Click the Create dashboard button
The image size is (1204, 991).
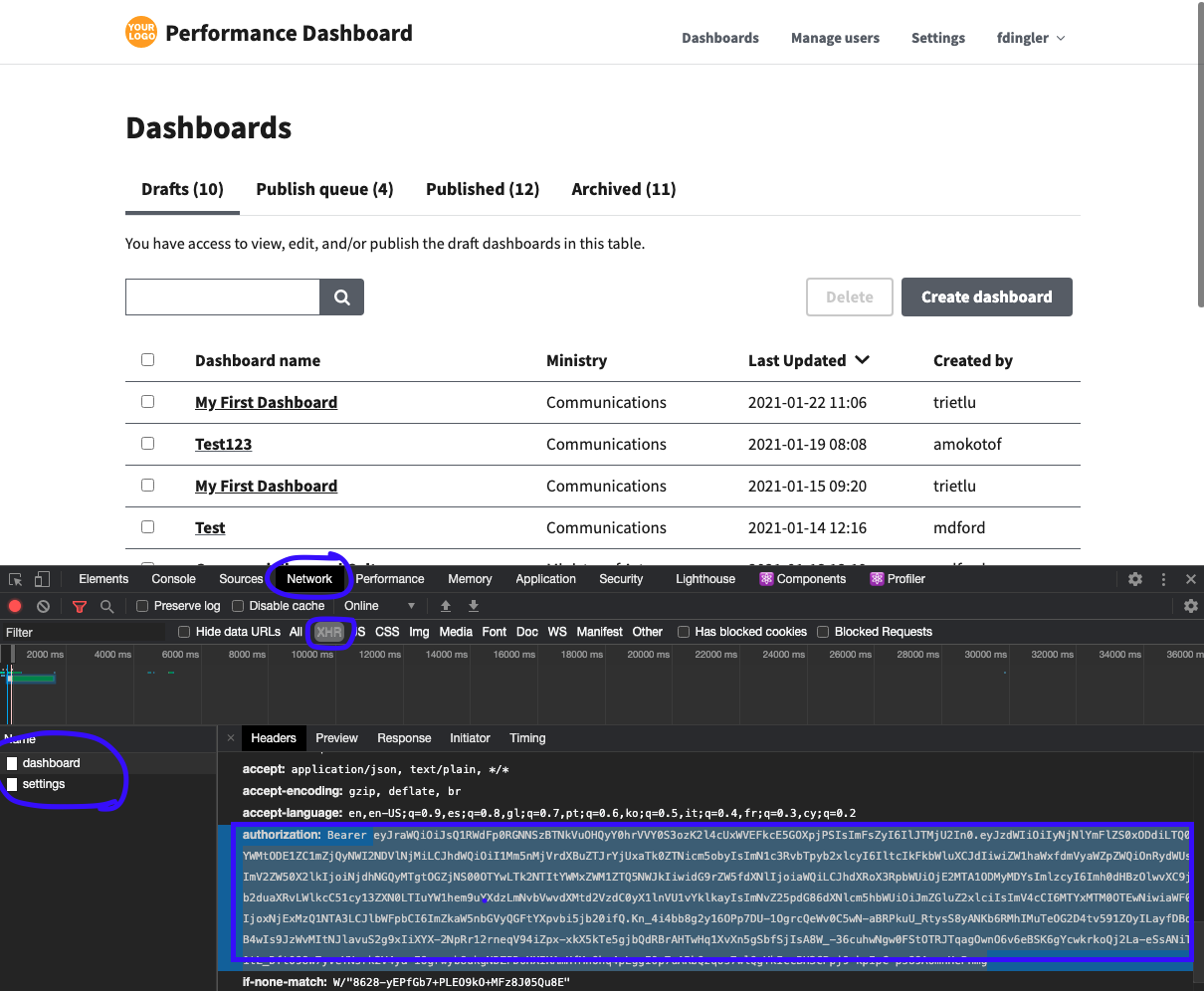click(x=987, y=297)
